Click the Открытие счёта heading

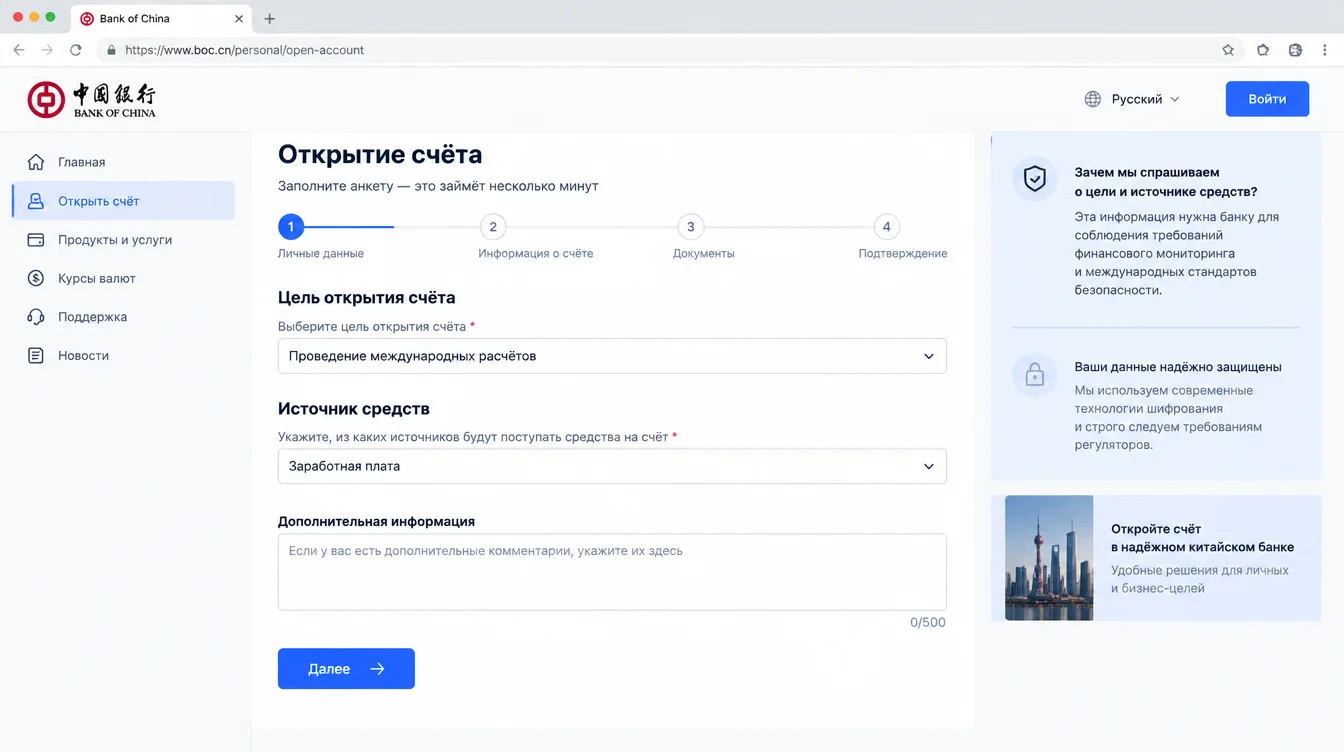pyautogui.click(x=380, y=154)
